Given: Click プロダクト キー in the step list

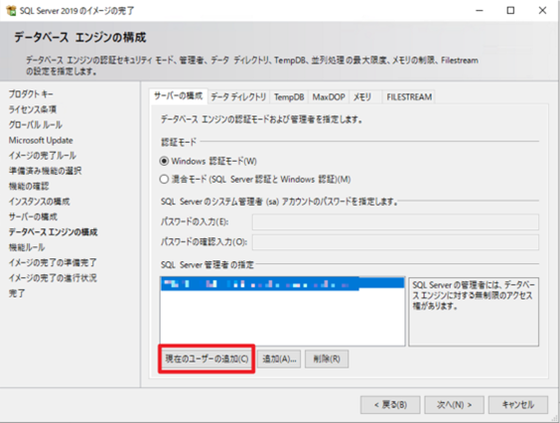Looking at the screenshot, I should pyautogui.click(x=31, y=94).
